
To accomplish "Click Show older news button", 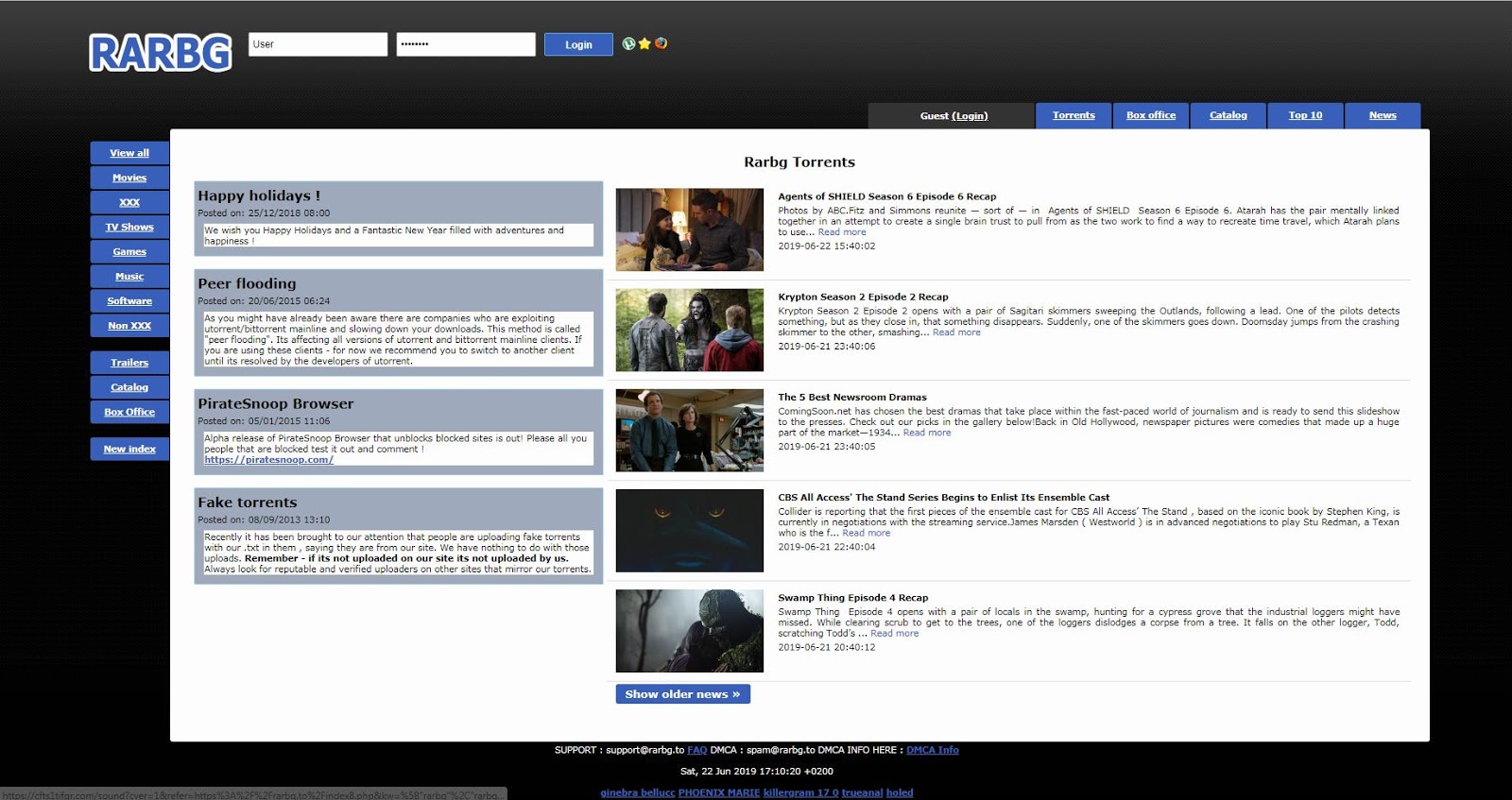I will (682, 694).
